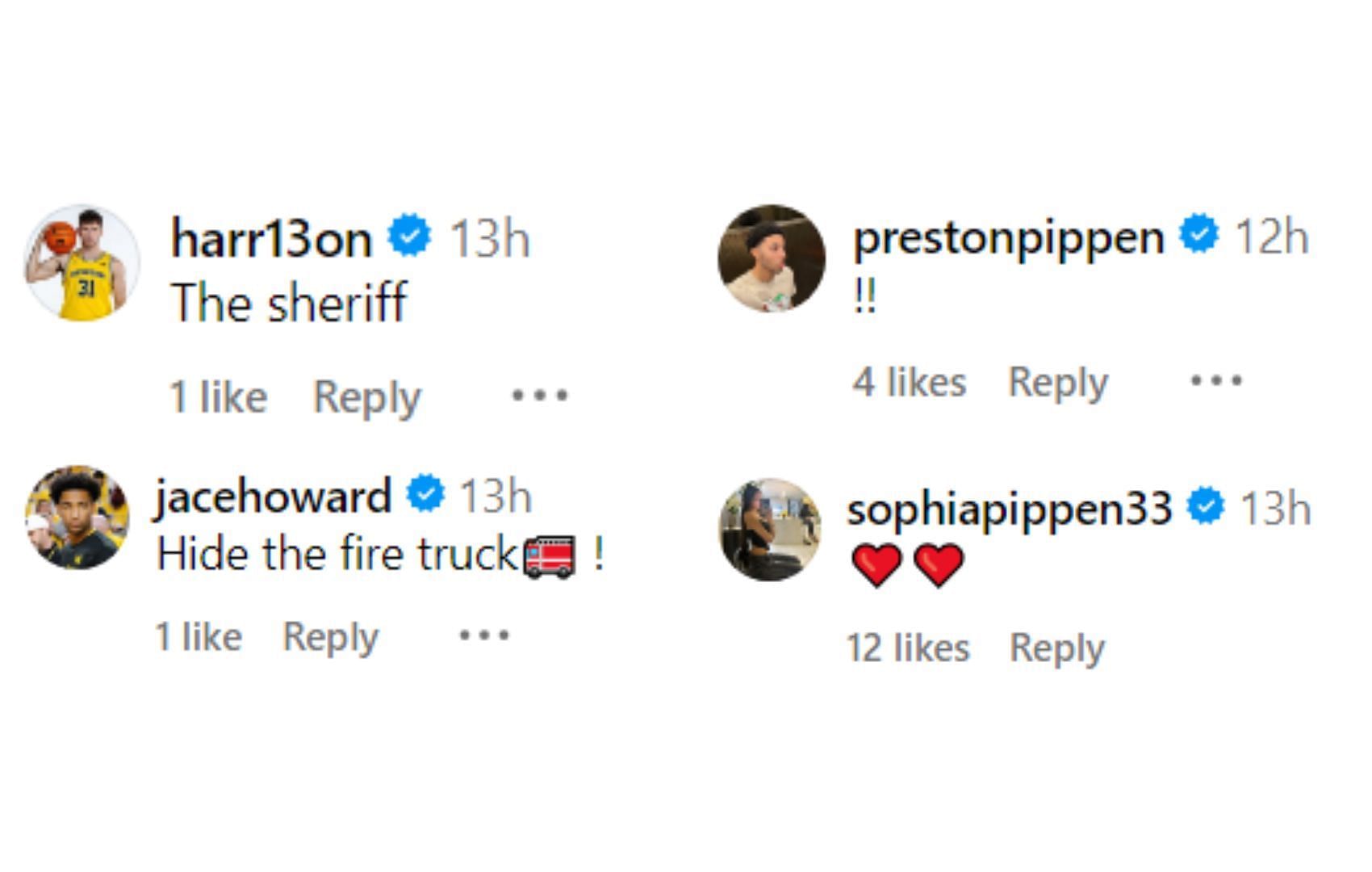Click harr13on's verified badge
The width and height of the screenshot is (1372, 872).
[409, 236]
